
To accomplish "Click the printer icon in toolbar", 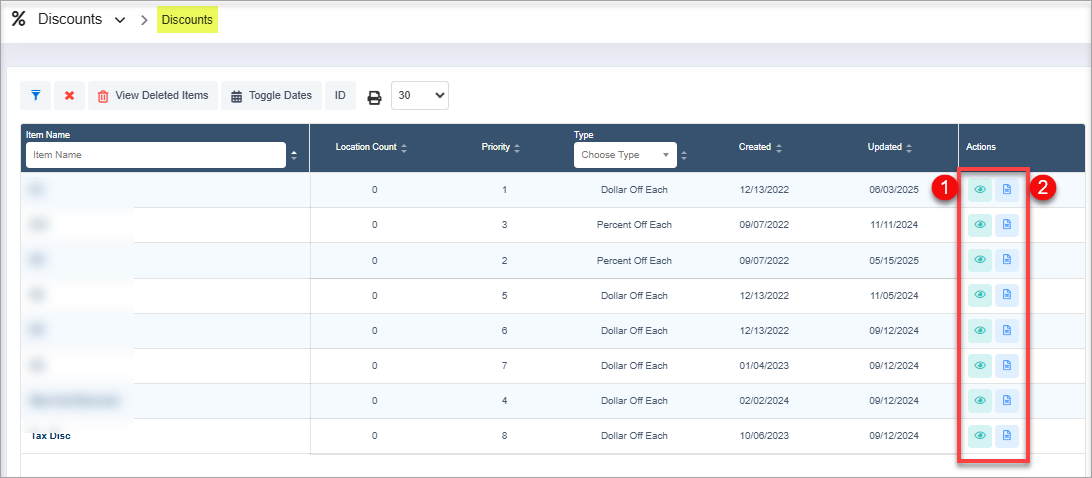I will [374, 97].
